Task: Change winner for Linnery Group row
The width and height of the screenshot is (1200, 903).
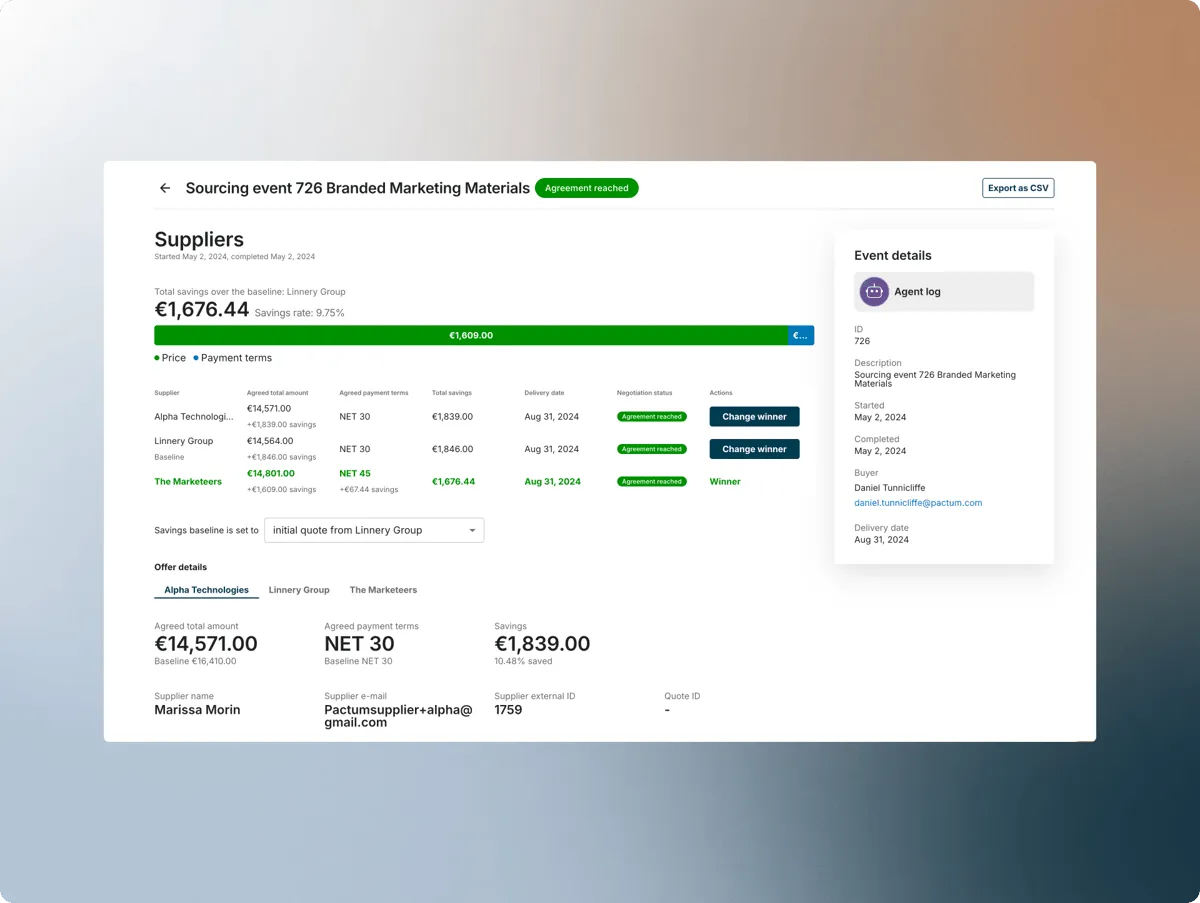Action: coord(754,449)
